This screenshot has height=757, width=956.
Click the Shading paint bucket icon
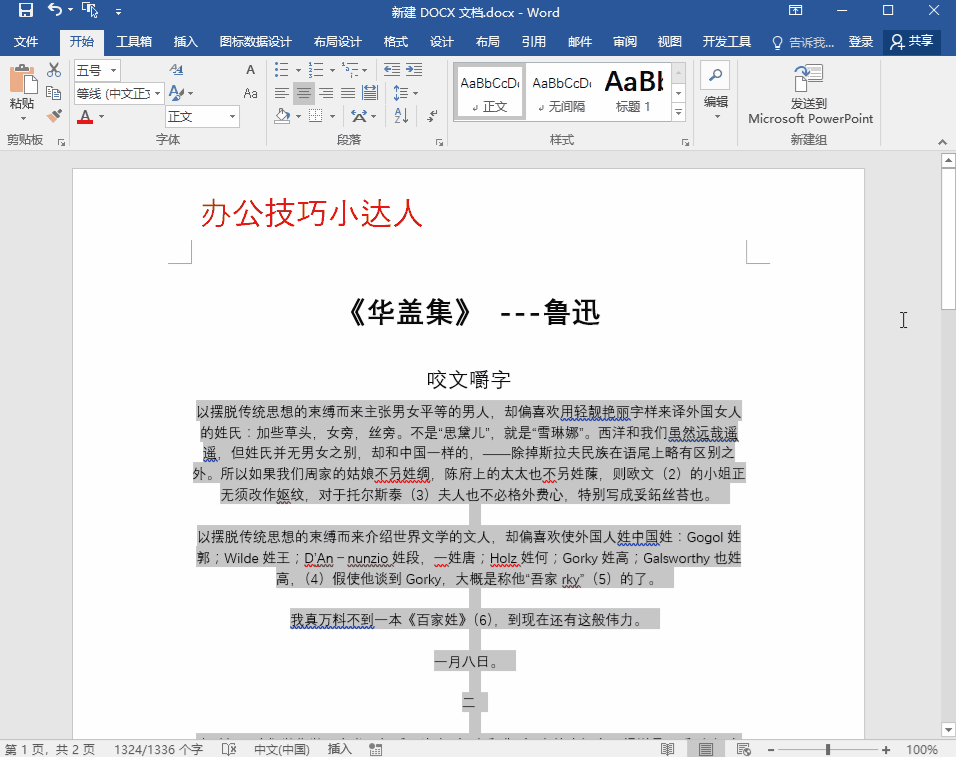282,116
